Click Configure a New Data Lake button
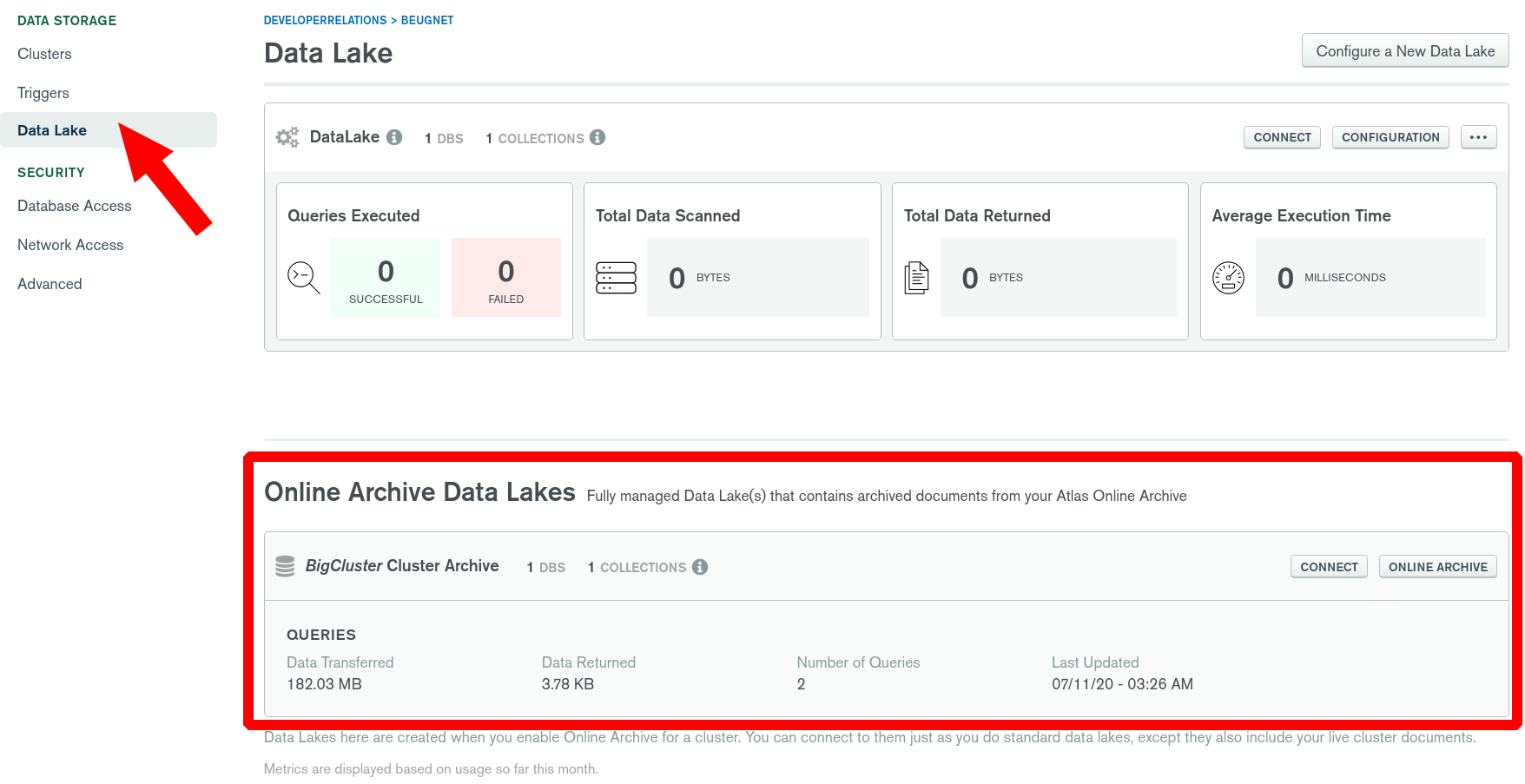The image size is (1525, 784). (x=1405, y=50)
